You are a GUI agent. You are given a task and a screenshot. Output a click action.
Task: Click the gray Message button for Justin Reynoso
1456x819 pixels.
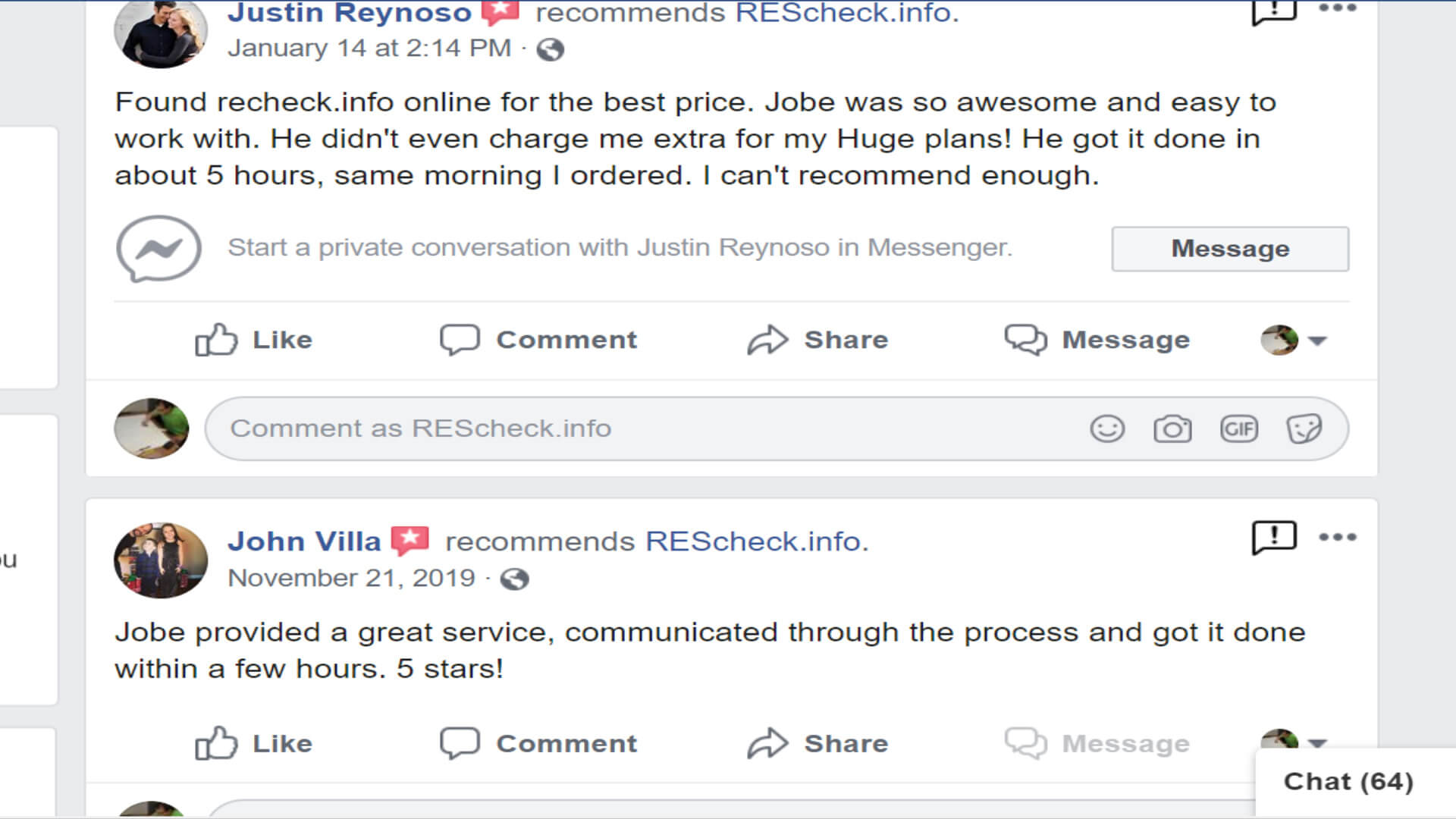coord(1230,249)
